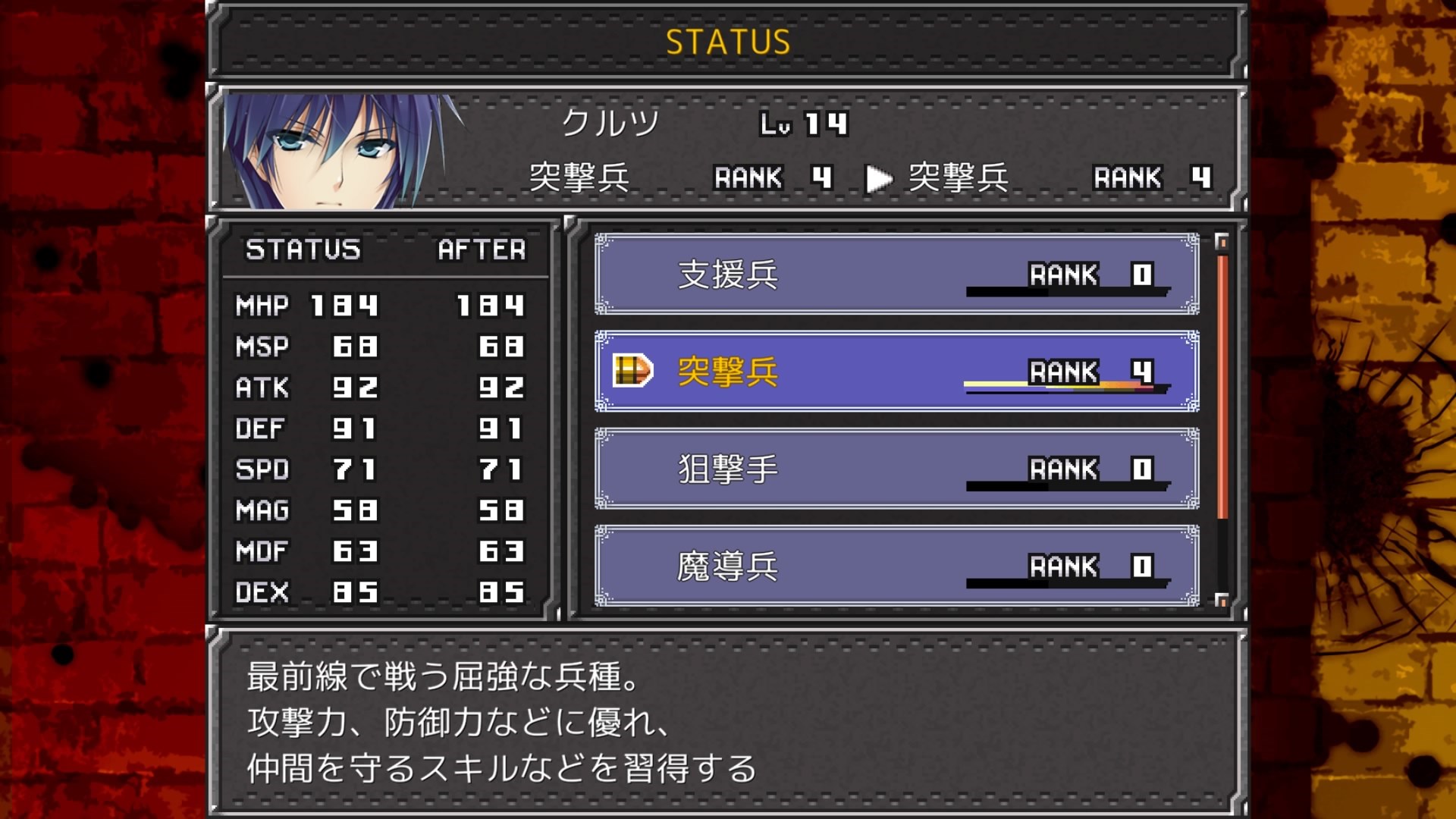Viewport: 1456px width, 819px height.
Task: Choose the 狙撃手 class entry
Action: click(x=896, y=469)
